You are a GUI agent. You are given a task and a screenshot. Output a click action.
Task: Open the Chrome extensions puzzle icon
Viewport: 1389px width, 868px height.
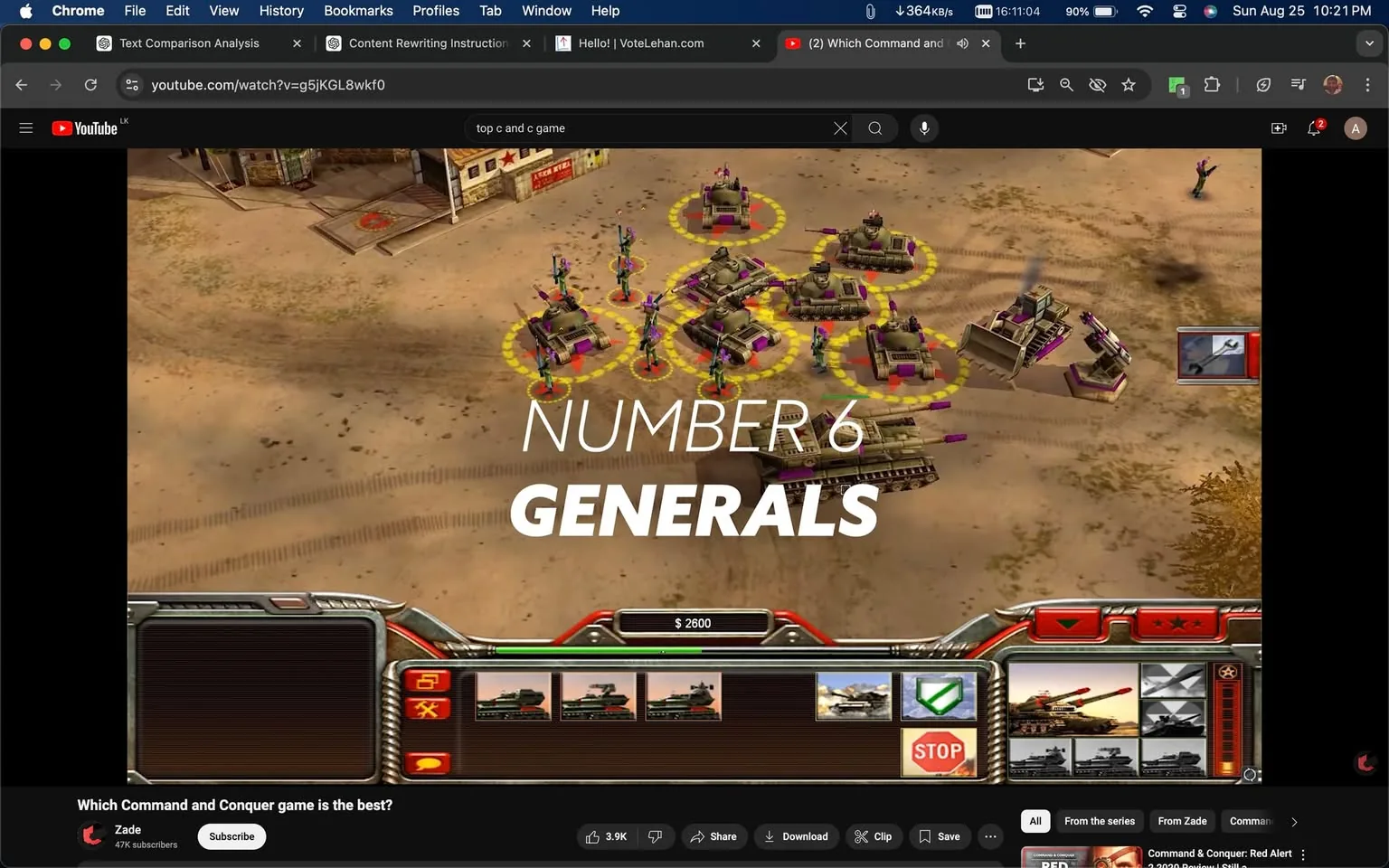click(x=1212, y=84)
